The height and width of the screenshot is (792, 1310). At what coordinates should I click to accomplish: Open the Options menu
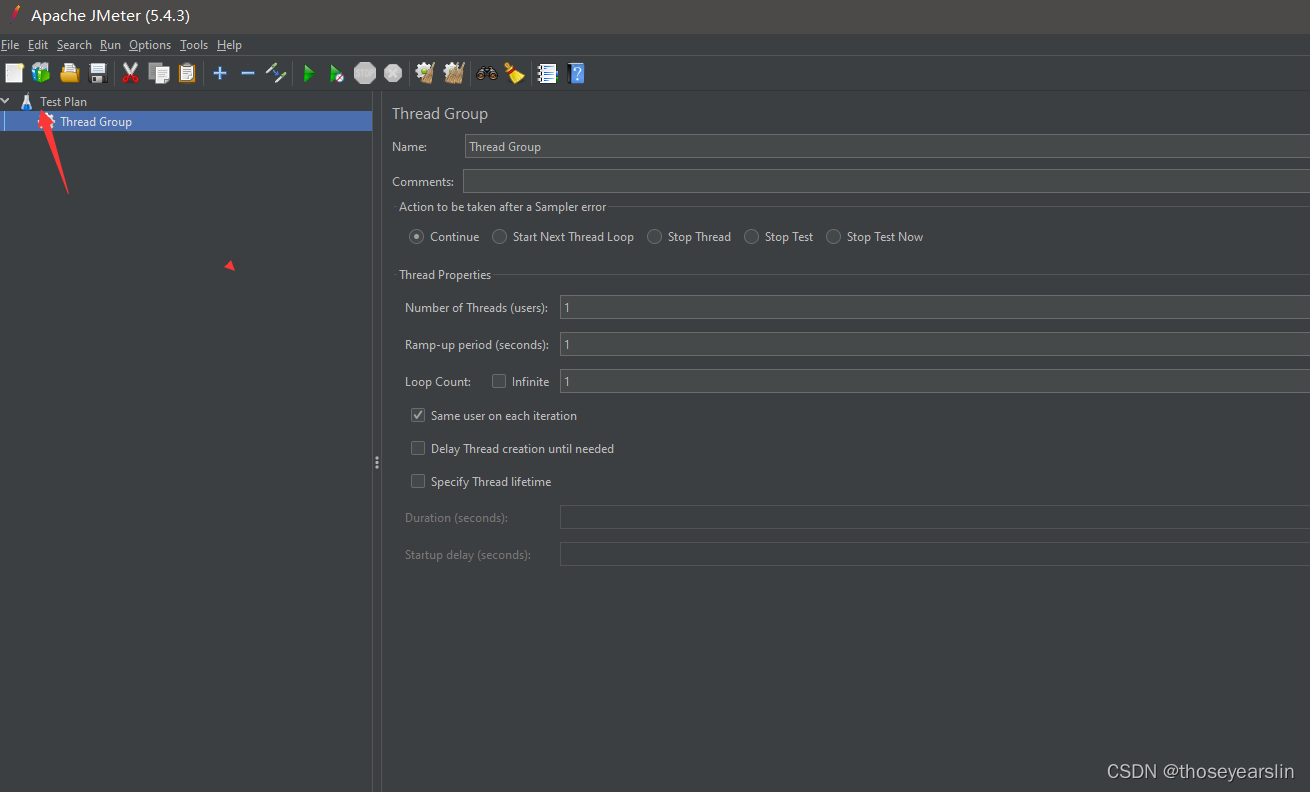coord(150,45)
